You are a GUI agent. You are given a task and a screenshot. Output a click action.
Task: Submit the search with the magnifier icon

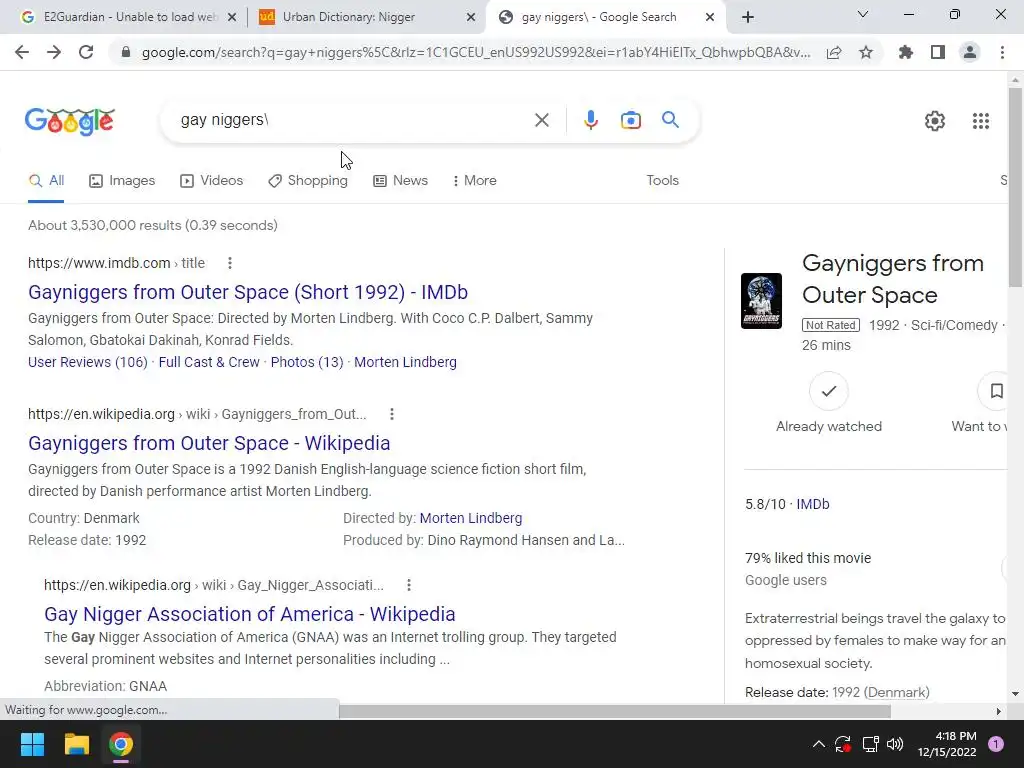coord(670,120)
